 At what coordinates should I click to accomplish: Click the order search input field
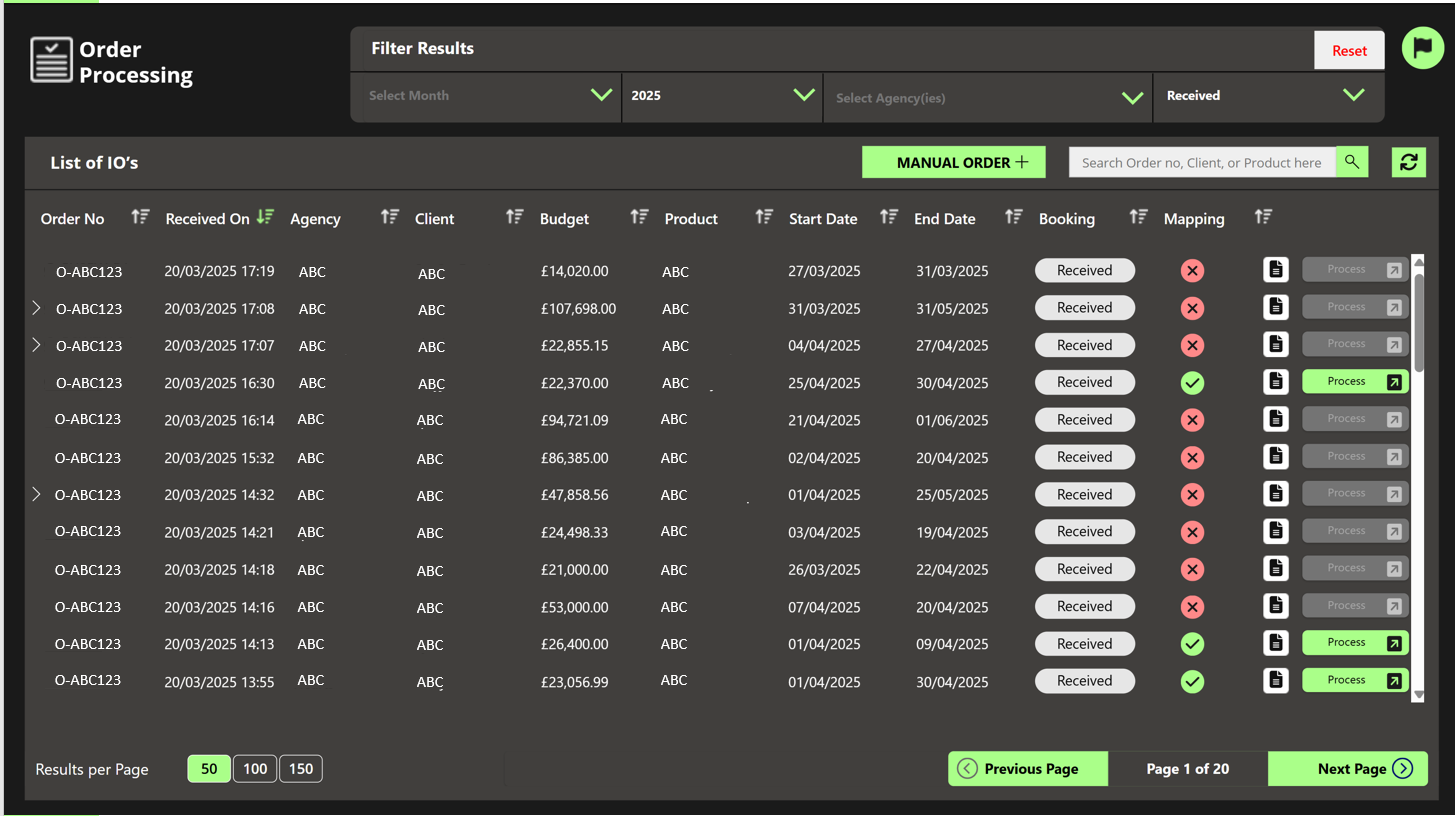pos(1201,162)
